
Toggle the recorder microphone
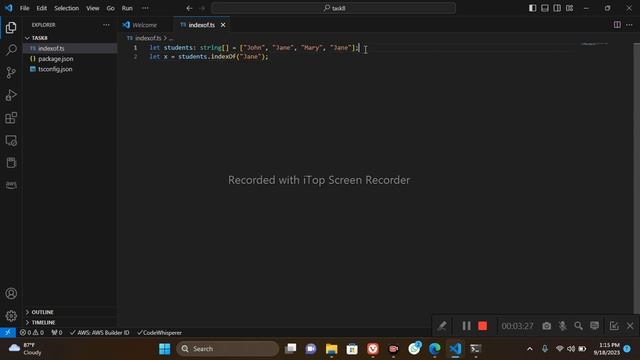pyautogui.click(x=562, y=326)
